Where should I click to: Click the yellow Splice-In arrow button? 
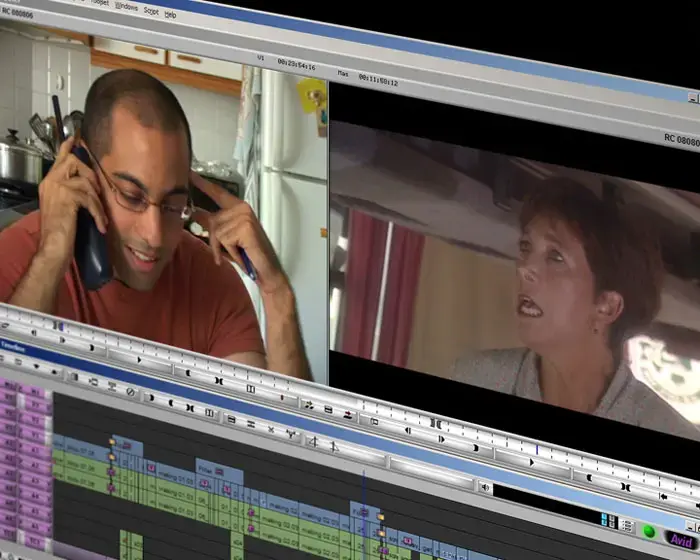tap(308, 405)
